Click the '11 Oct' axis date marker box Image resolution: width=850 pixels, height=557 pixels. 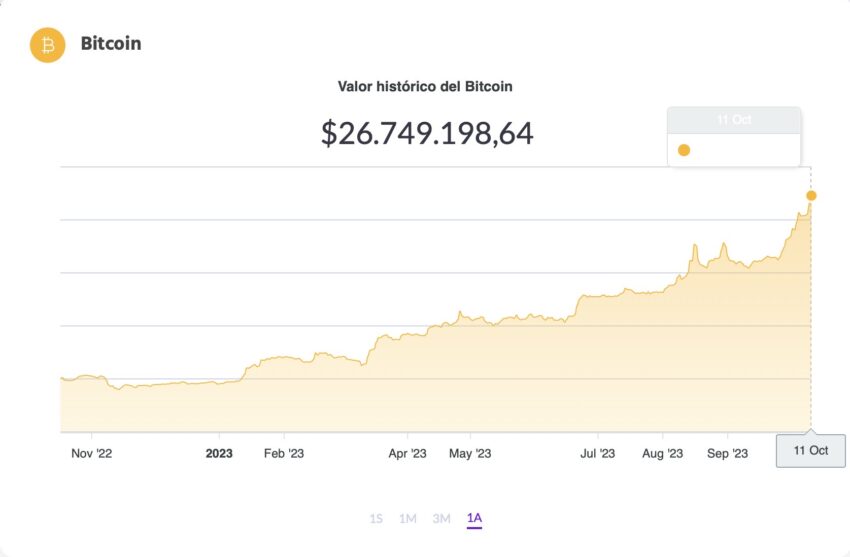pos(810,450)
